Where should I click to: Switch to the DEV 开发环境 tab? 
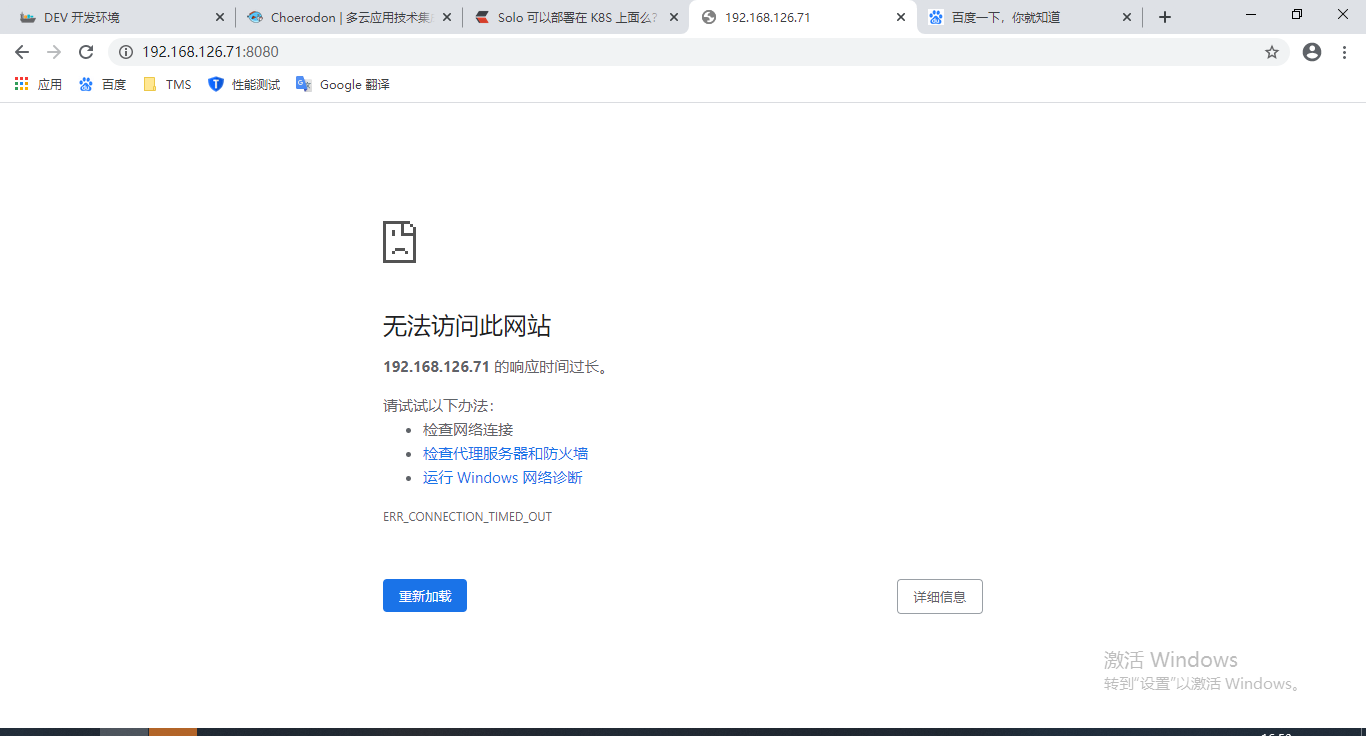pos(121,17)
